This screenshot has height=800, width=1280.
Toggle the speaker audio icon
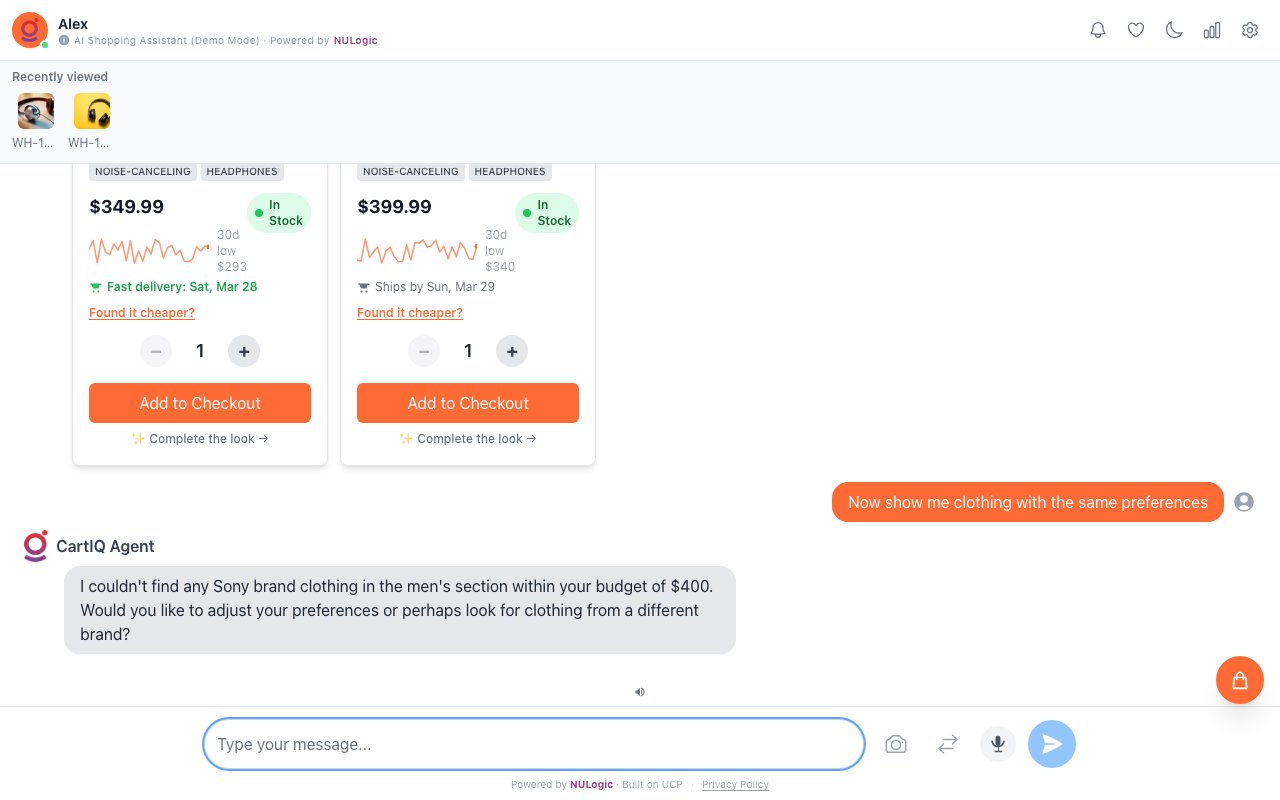point(640,691)
